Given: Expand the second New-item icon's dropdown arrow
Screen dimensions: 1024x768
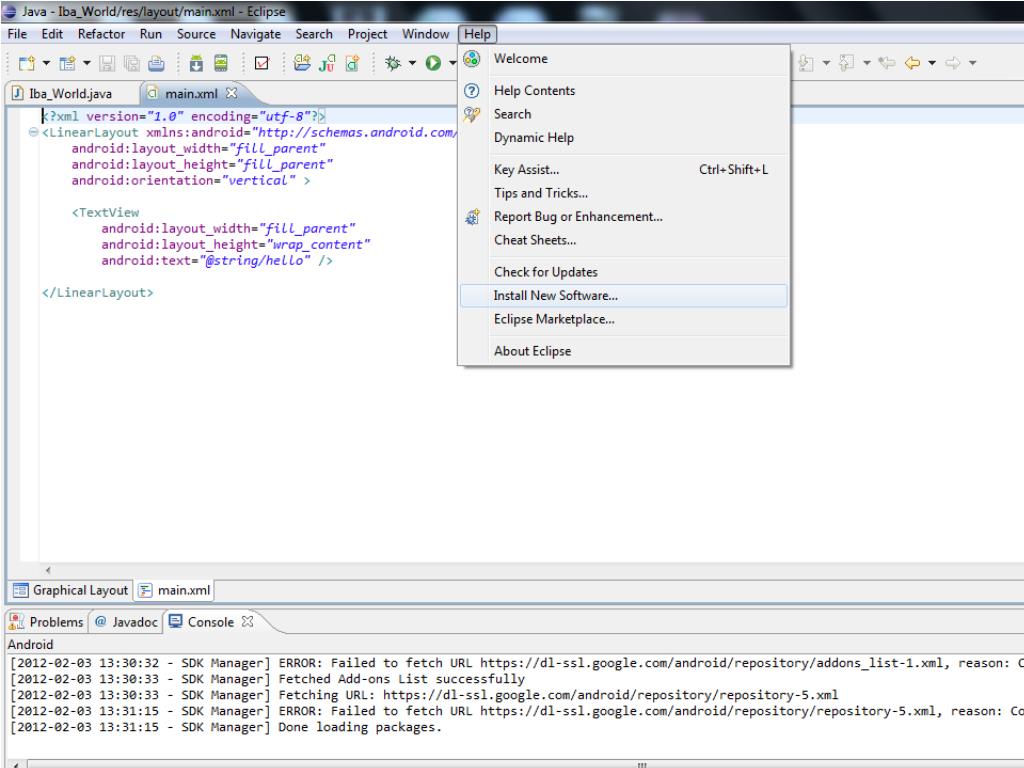Looking at the screenshot, I should pos(86,63).
